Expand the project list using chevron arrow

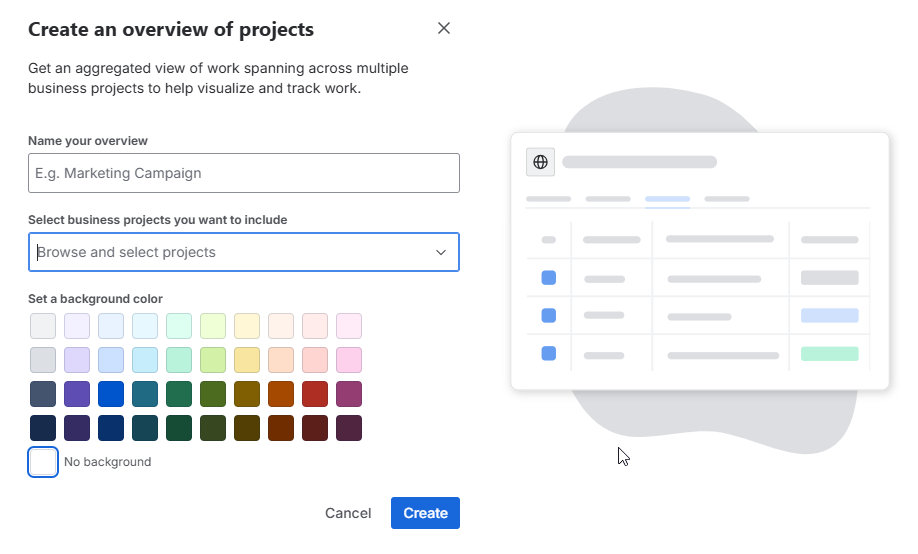pos(441,252)
